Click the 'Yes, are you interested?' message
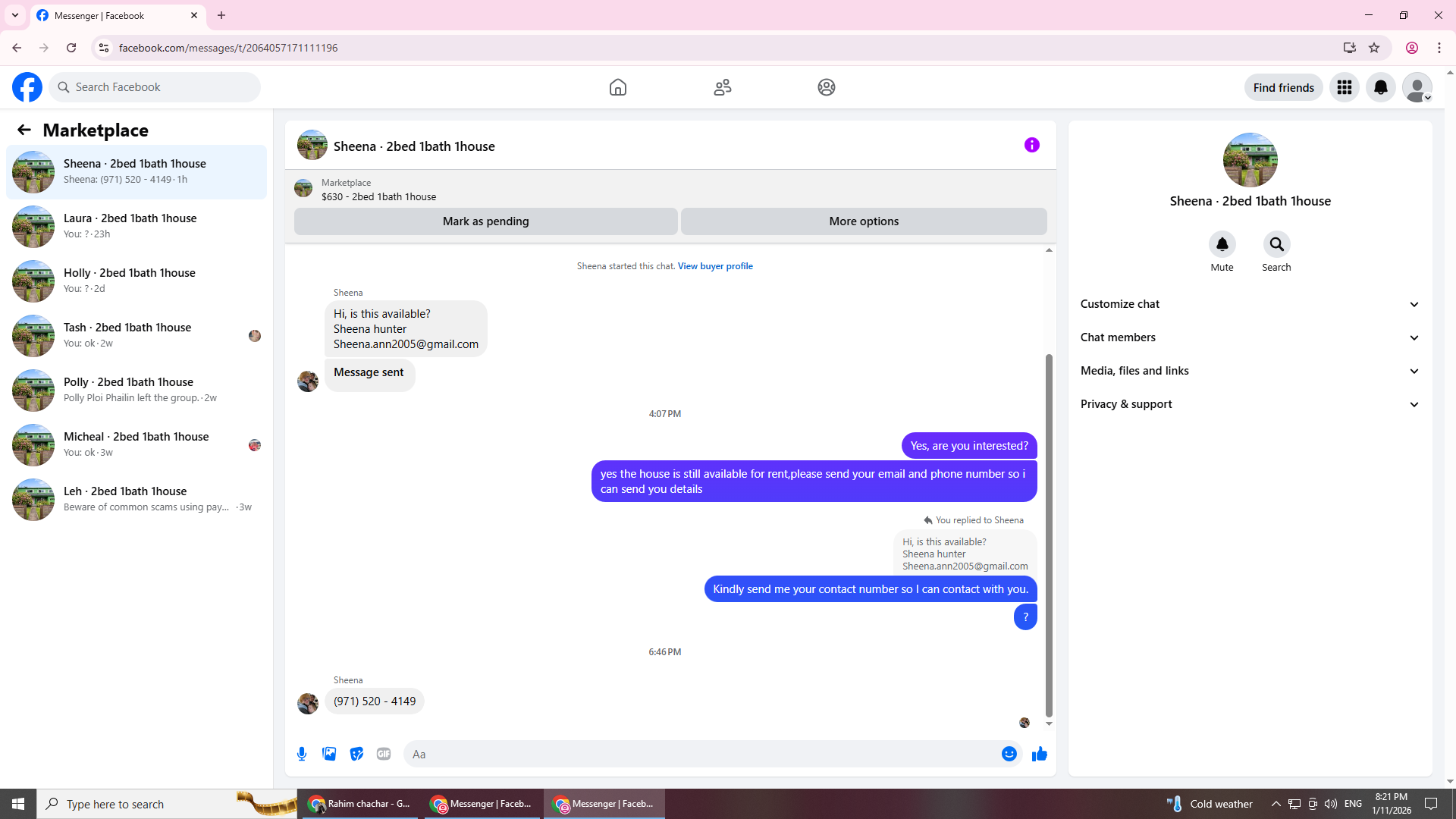 969,446
